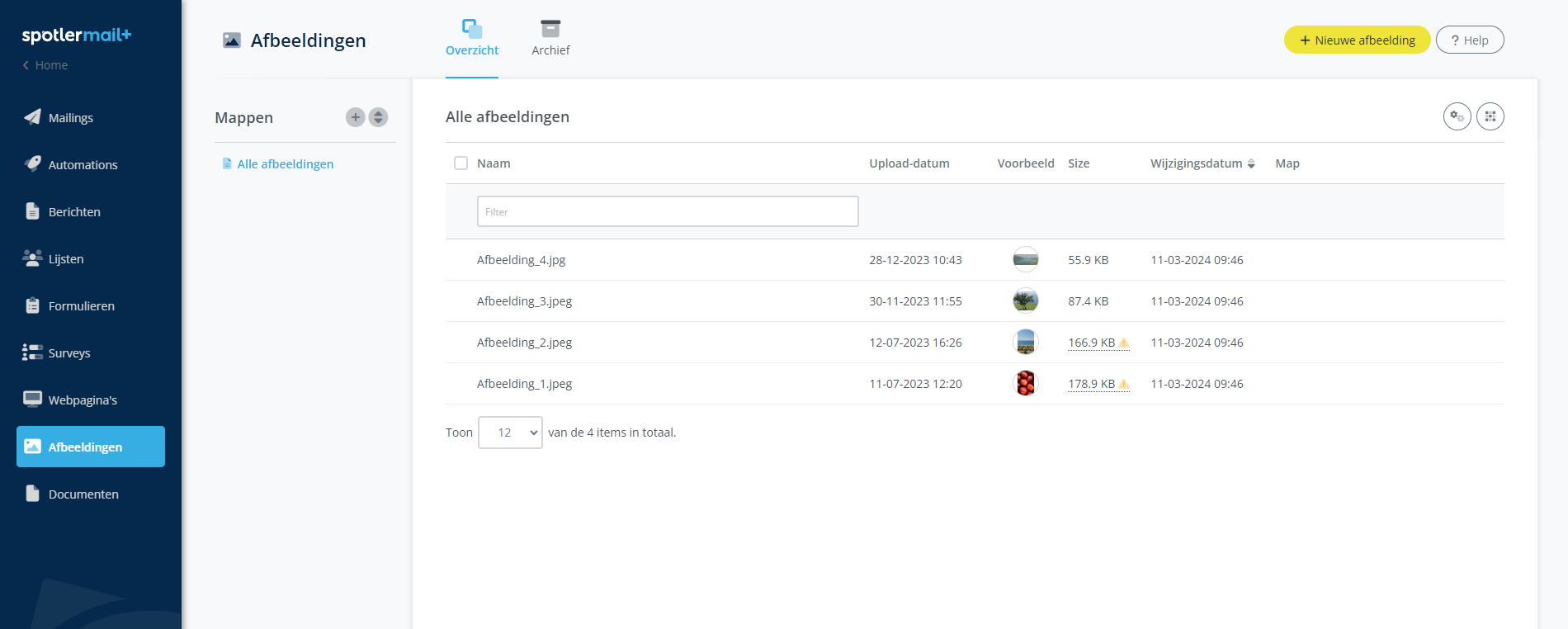Open the Toon items-per-page dropdown
Screen dimensions: 1568x629
coord(510,433)
